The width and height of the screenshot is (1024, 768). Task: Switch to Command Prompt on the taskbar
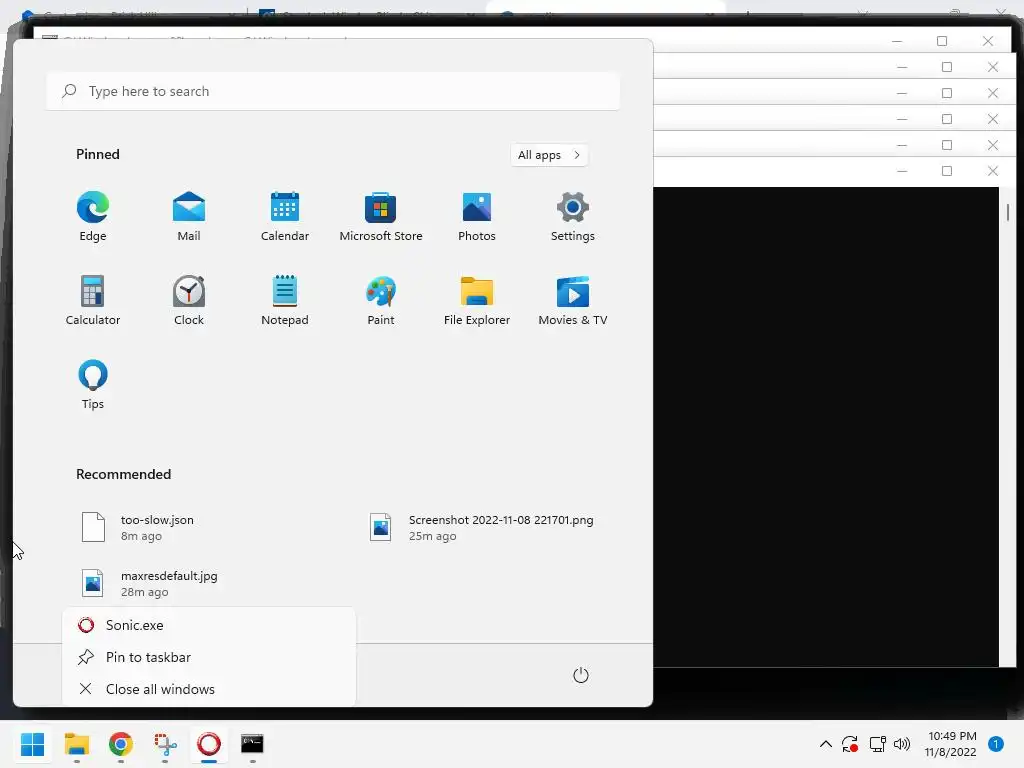tap(252, 744)
